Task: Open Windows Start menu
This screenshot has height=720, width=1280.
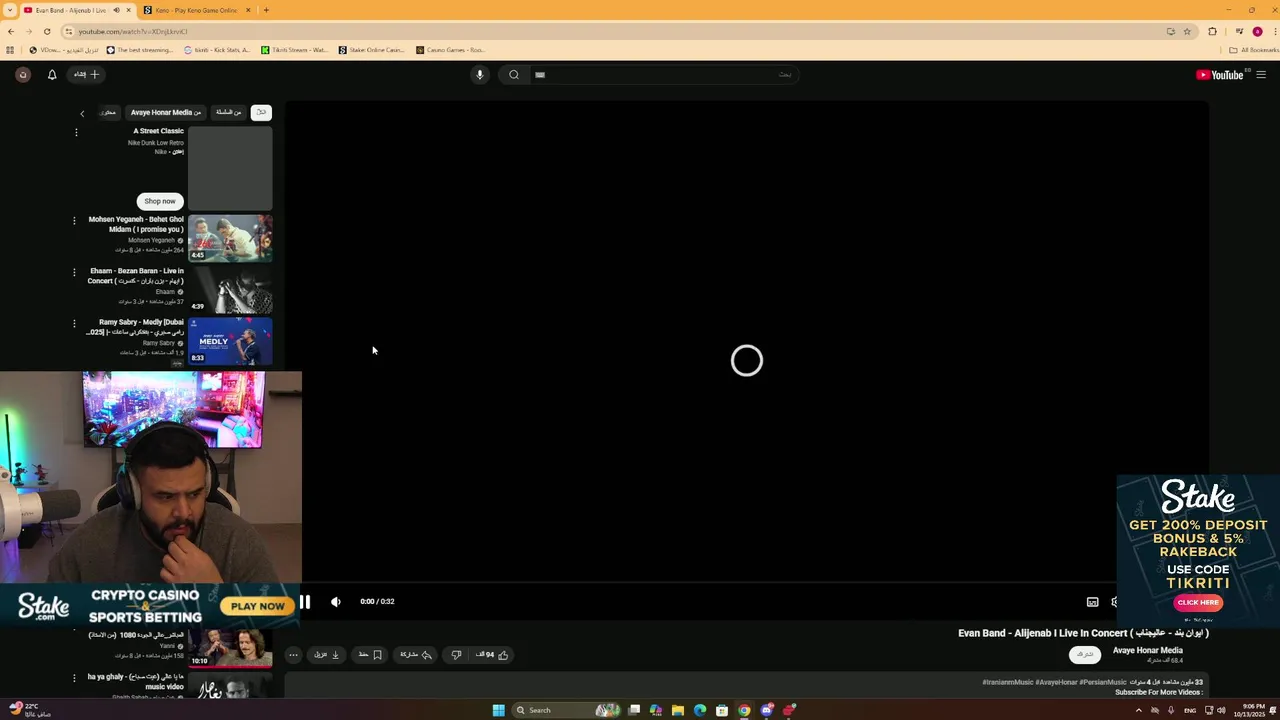Action: [498, 710]
